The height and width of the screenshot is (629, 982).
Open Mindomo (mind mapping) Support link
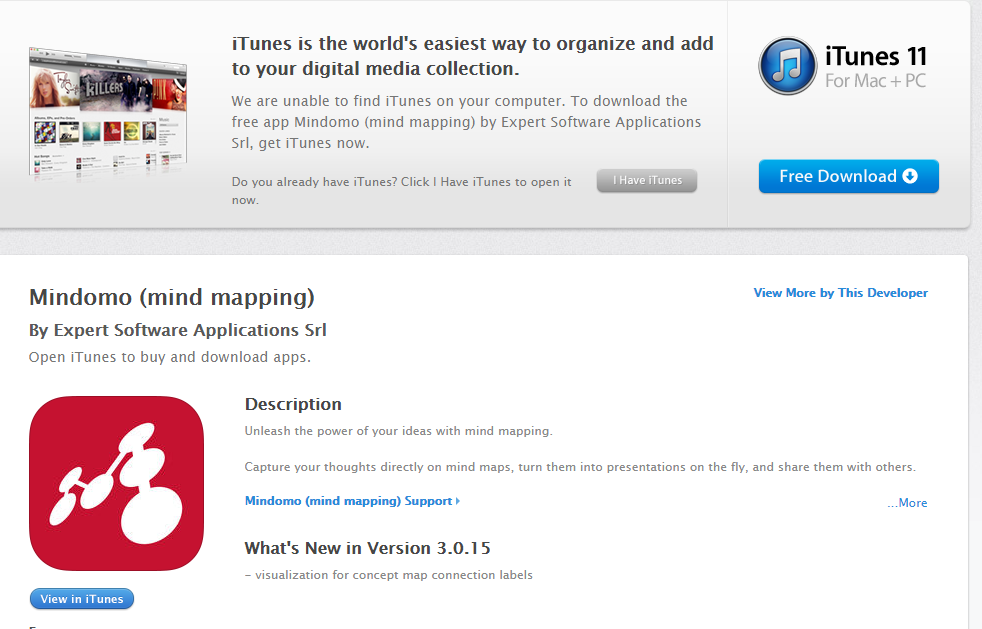pyautogui.click(x=352, y=501)
